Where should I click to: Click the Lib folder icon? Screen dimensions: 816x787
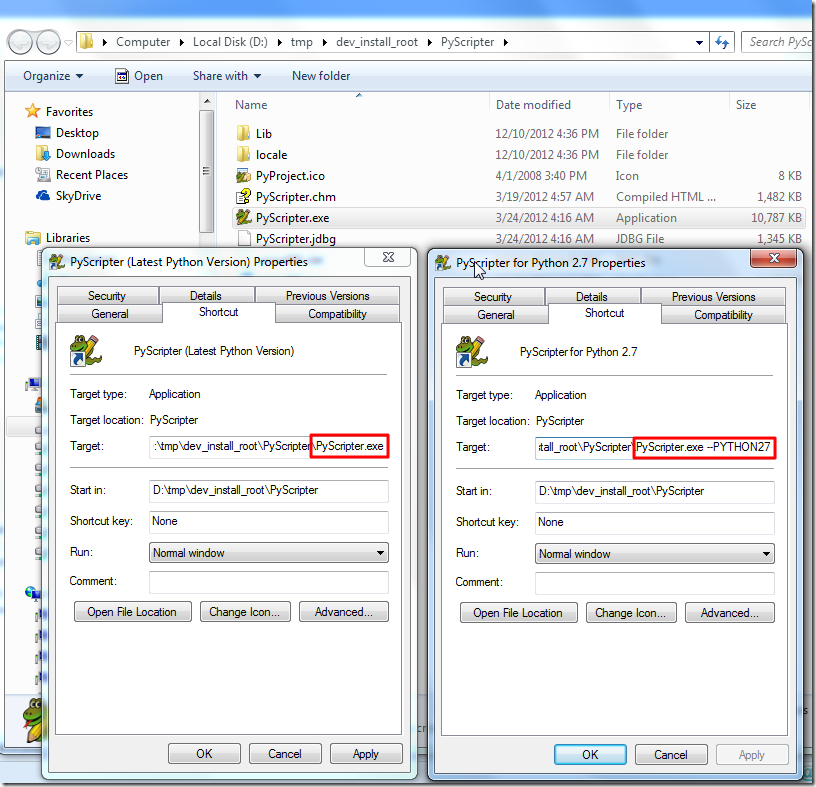pyautogui.click(x=243, y=133)
